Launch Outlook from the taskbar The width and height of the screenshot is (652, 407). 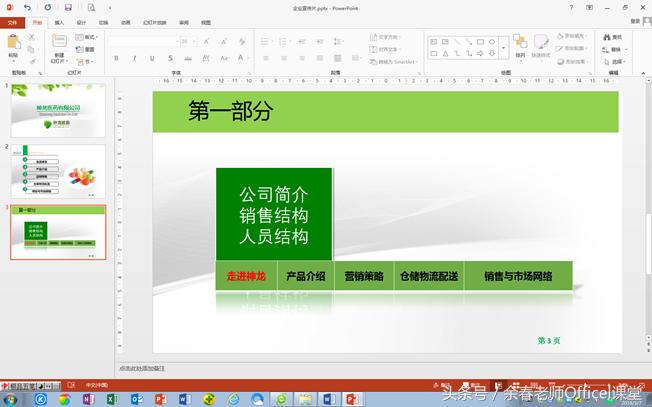pyautogui.click(x=136, y=400)
